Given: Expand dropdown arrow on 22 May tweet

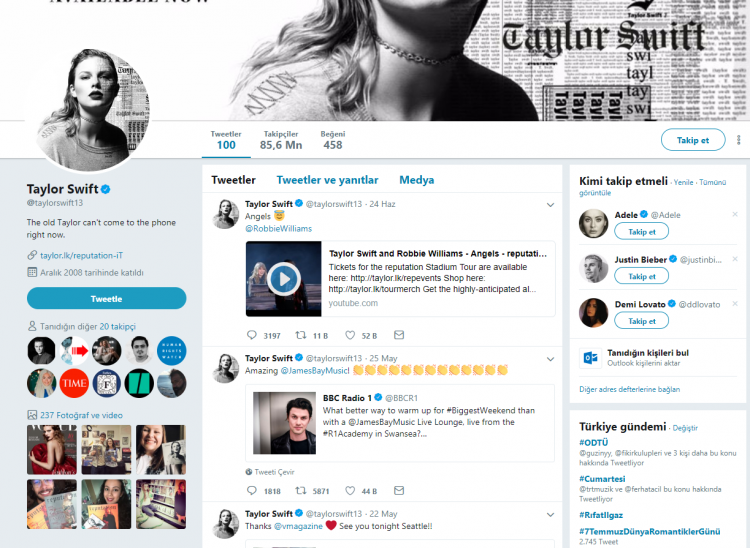Looking at the screenshot, I should pos(550,515).
